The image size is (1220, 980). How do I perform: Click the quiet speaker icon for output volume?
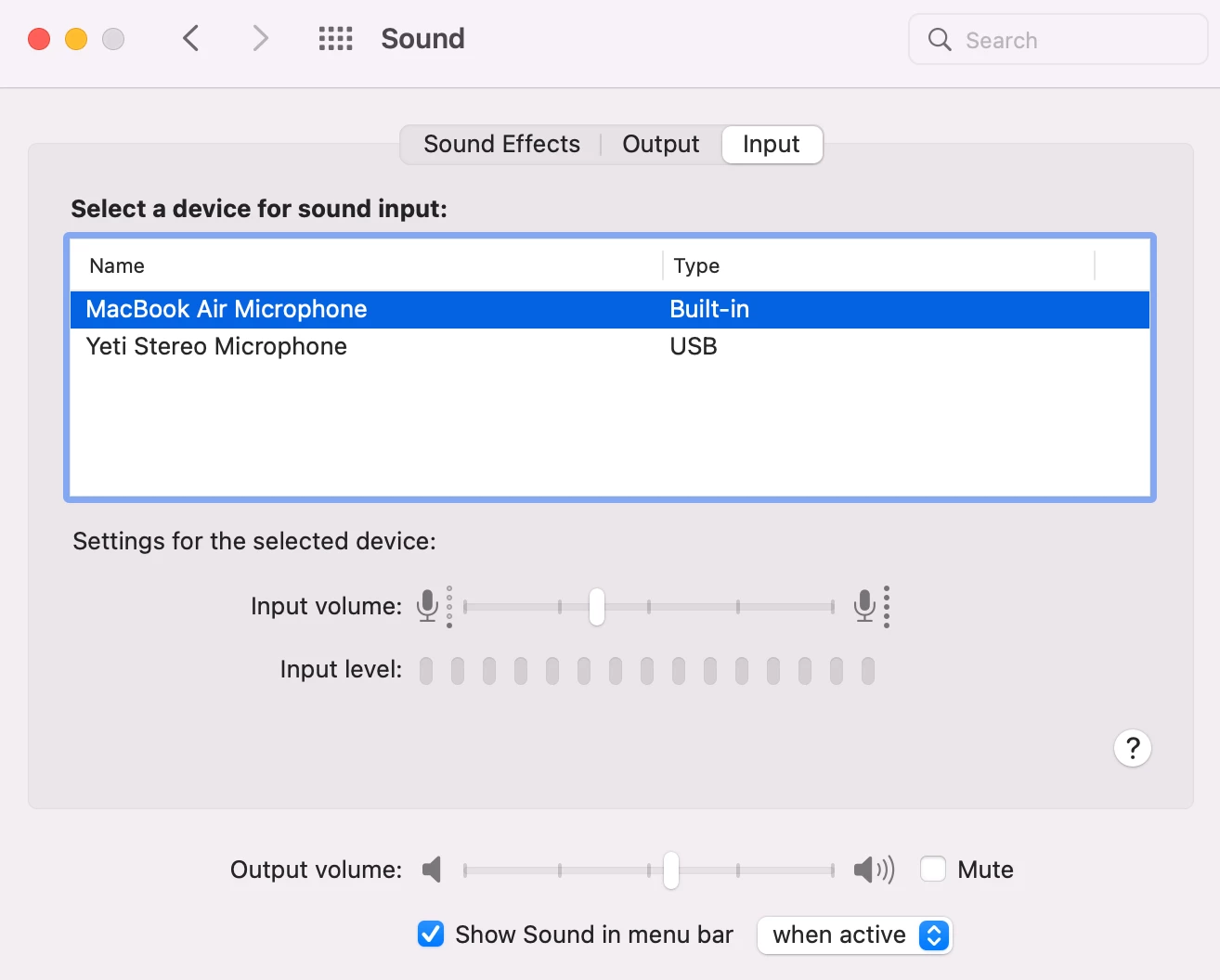pyautogui.click(x=432, y=870)
